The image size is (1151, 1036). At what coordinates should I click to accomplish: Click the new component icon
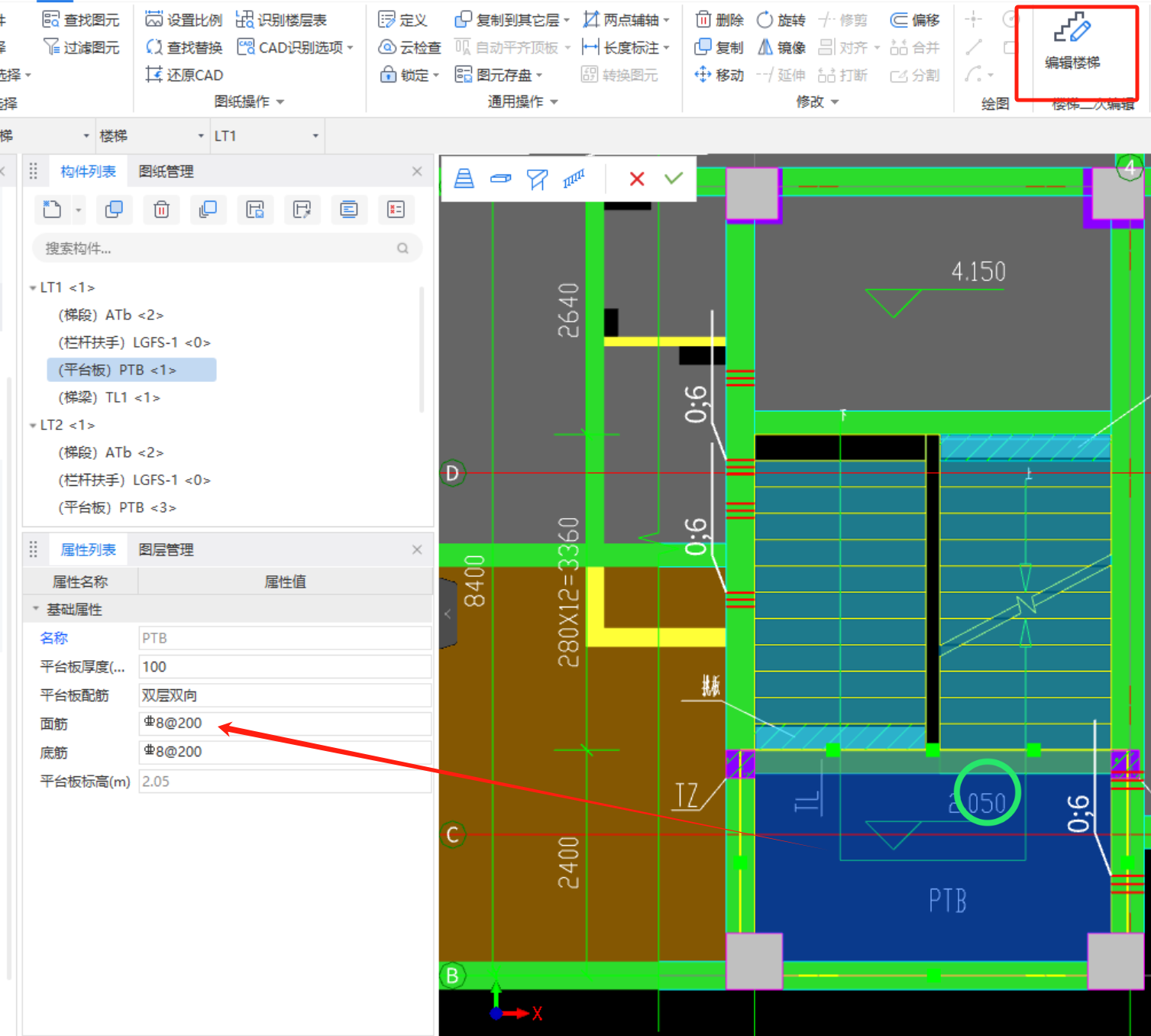(52, 209)
